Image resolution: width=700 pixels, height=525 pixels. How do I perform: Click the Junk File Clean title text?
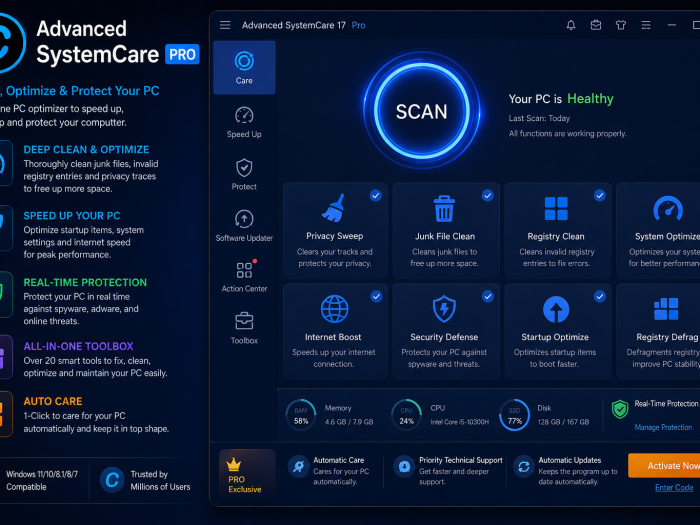click(x=445, y=236)
